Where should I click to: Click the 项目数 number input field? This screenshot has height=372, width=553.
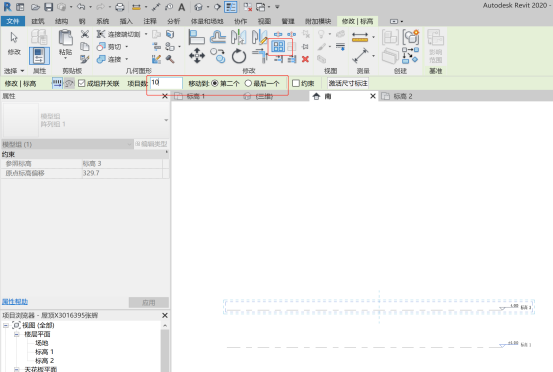[166, 83]
